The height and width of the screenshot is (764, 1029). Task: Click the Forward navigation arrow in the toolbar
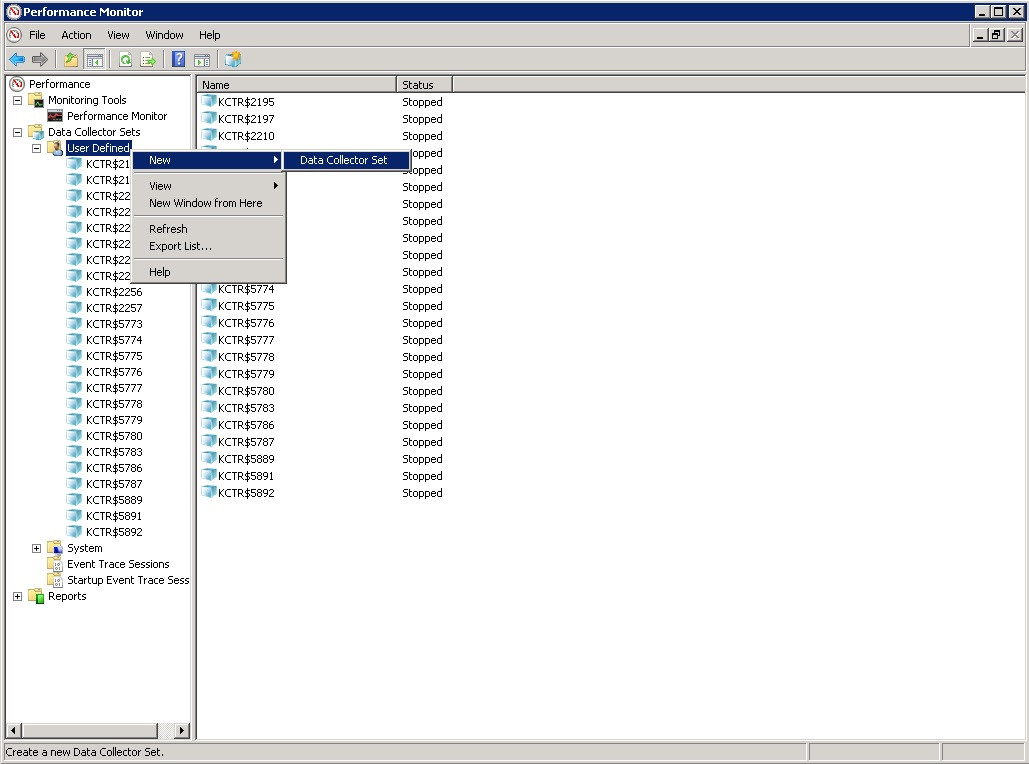[x=39, y=59]
